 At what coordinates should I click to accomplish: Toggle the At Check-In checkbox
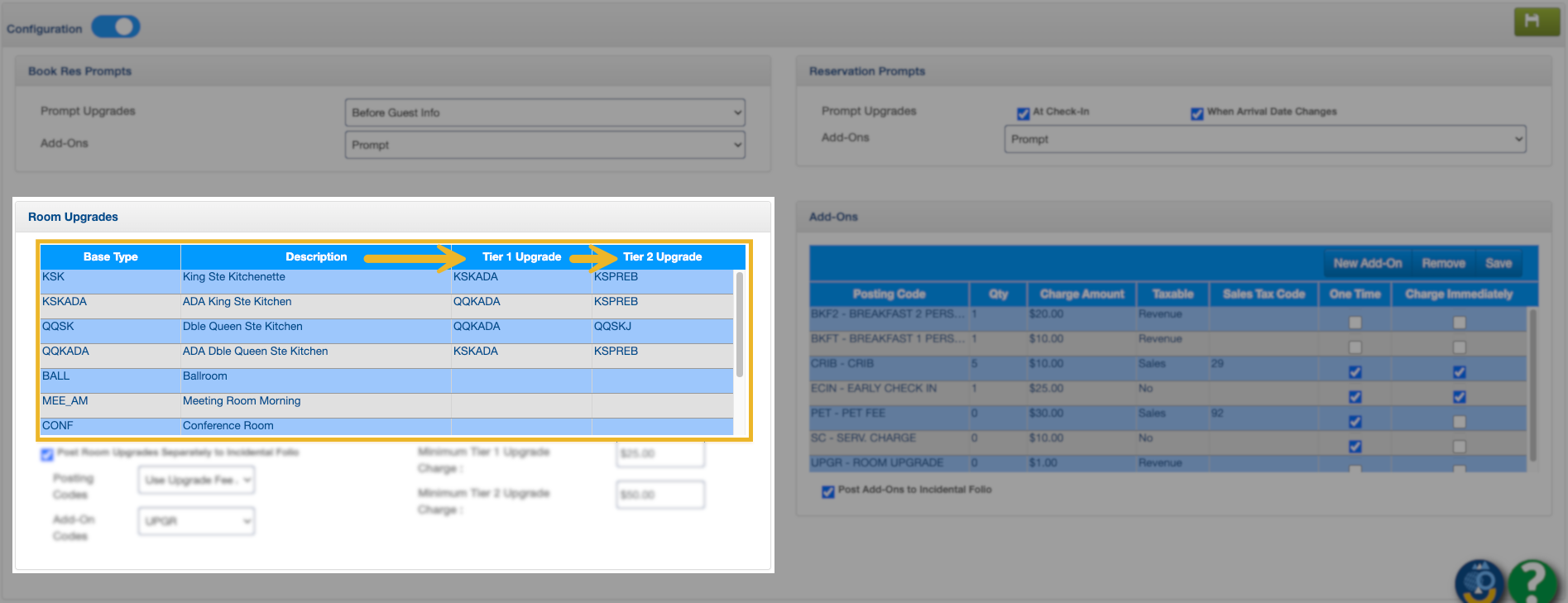click(x=1024, y=113)
